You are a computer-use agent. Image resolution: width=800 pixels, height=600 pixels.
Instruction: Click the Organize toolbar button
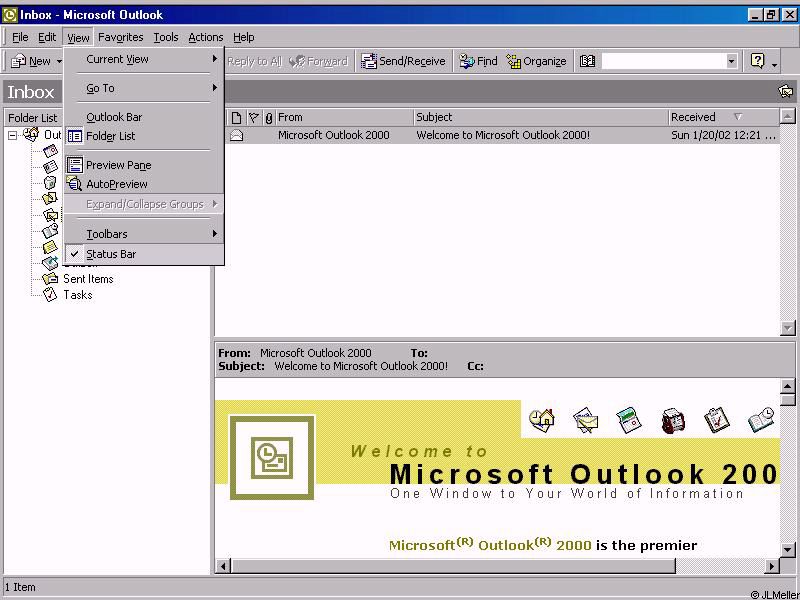[537, 61]
